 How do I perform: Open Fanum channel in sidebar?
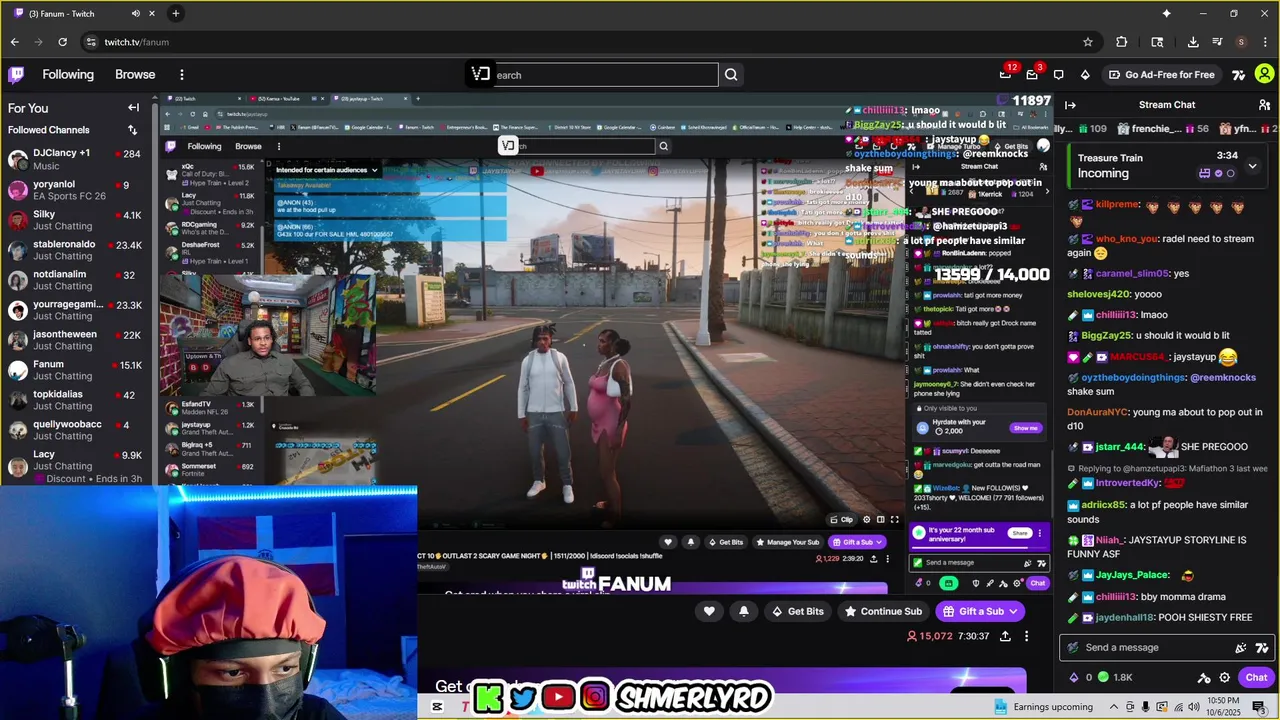pyautogui.click(x=75, y=370)
